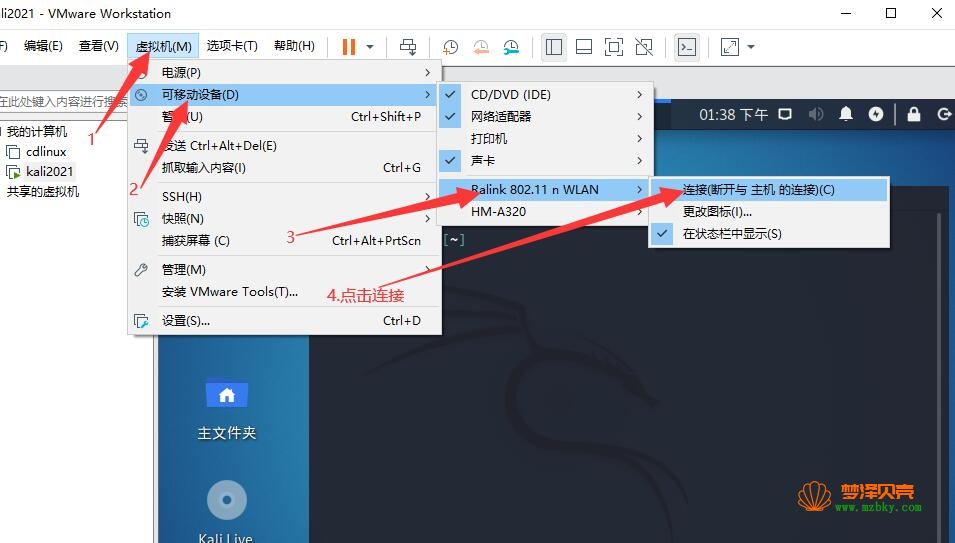This screenshot has height=543, width=955.
Task: Select kali2021 in the library tree
Action: click(x=49, y=172)
